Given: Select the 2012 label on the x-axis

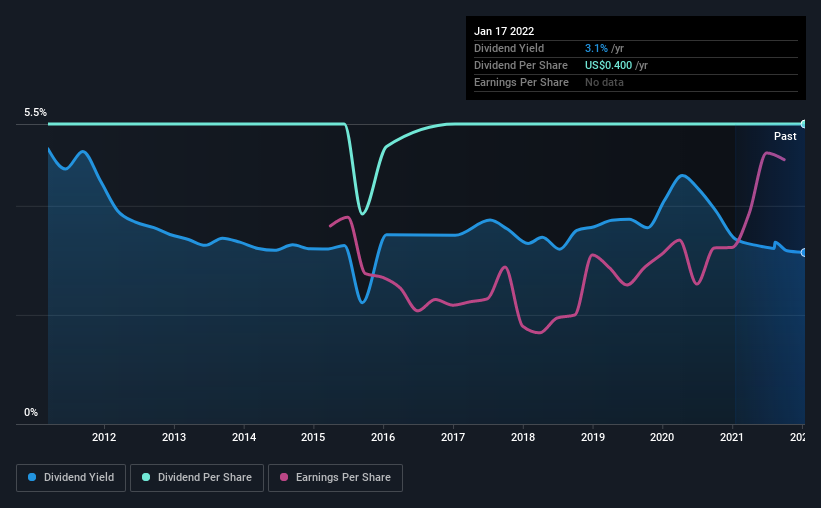Looking at the screenshot, I should (x=104, y=437).
